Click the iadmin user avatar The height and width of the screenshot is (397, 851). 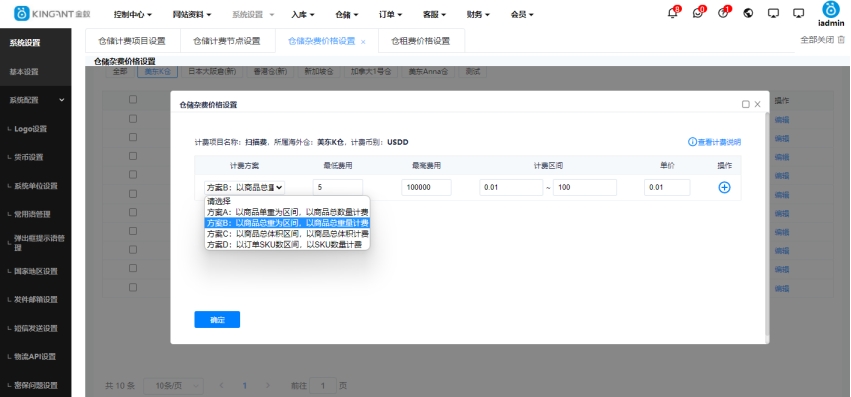coord(830,9)
